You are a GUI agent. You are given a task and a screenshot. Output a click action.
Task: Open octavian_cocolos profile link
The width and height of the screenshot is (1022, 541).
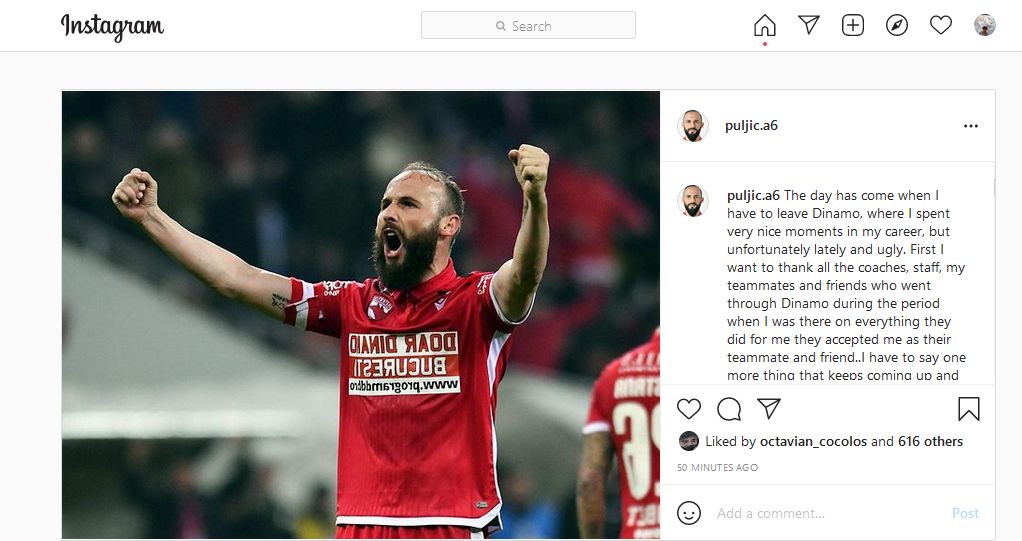813,441
